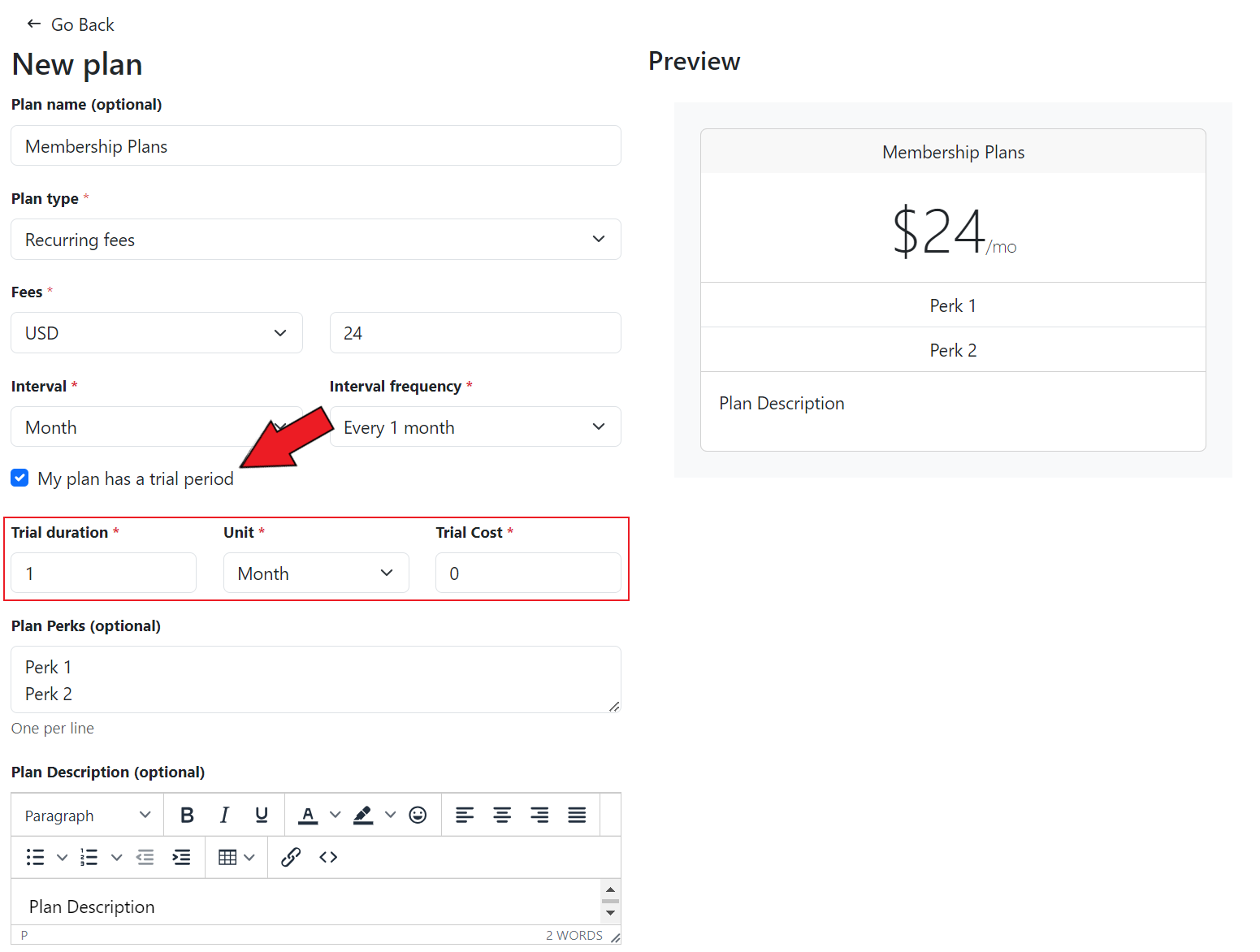Justify the description text
Image resolution: width=1260 pixels, height=952 pixels.
coord(577,815)
